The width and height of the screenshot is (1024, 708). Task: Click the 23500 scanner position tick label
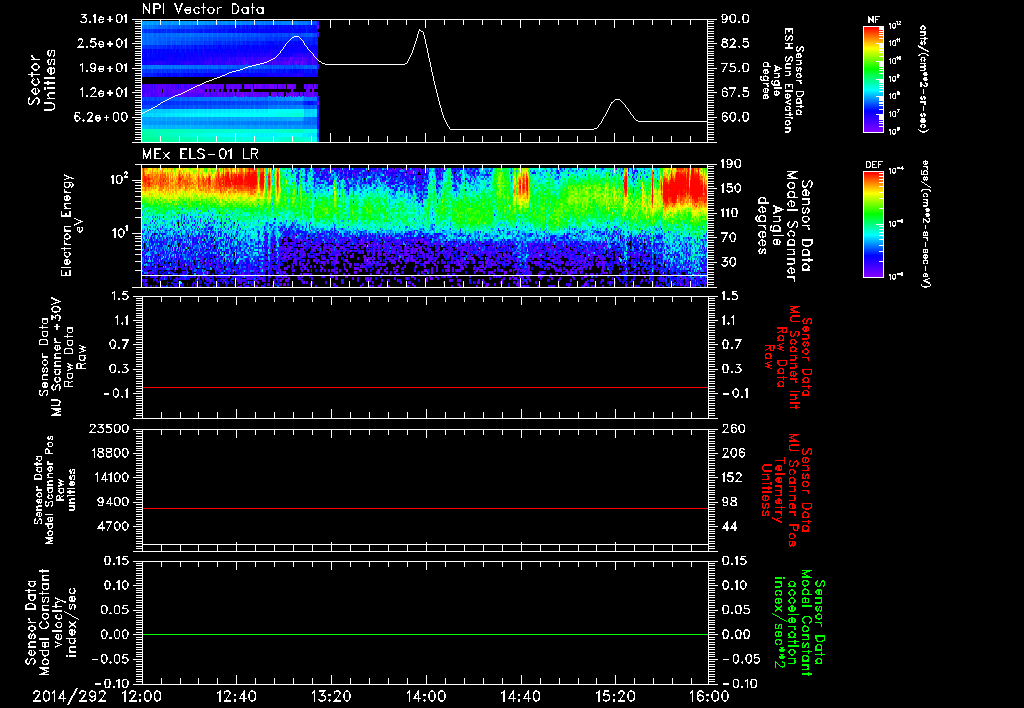(110, 428)
